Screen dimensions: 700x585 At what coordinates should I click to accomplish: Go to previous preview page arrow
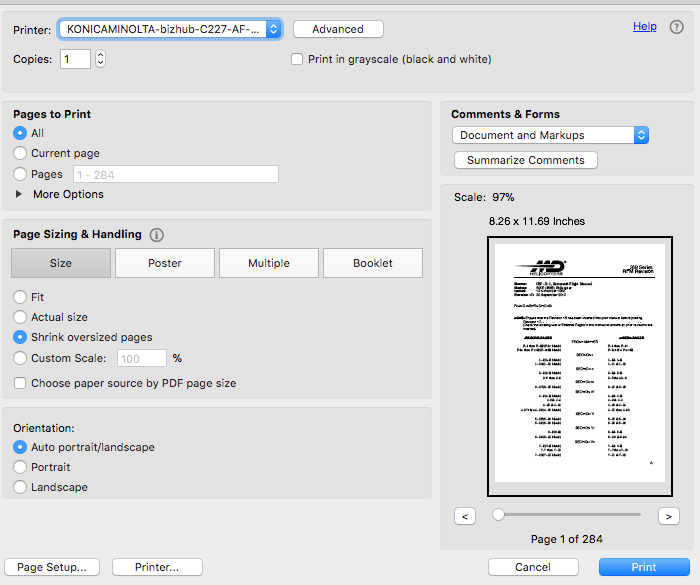(465, 516)
